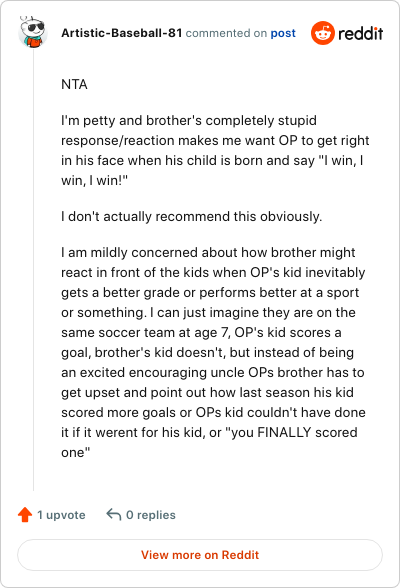Open the Artistic-Baseball-81 user profile

(x=121, y=33)
